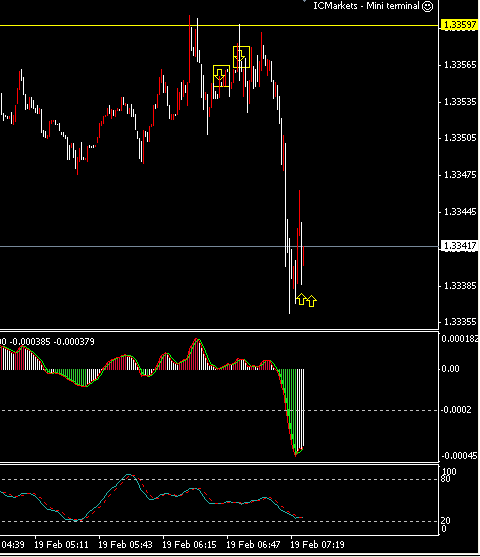This screenshot has height=557, width=480.
Task: Click MACD scale zero level 0.00
Action: [x=451, y=369]
